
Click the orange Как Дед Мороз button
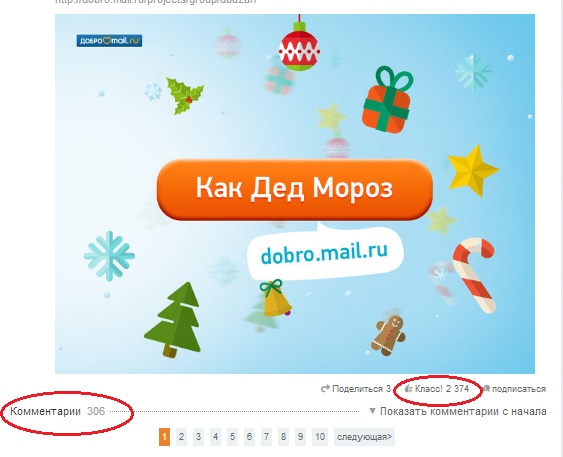click(294, 189)
